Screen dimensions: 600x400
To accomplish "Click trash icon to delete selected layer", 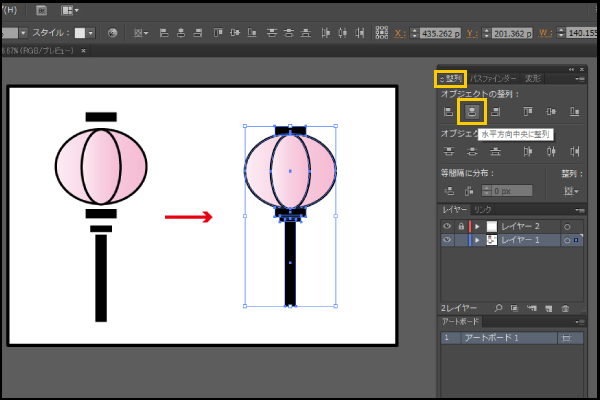I will (x=565, y=308).
